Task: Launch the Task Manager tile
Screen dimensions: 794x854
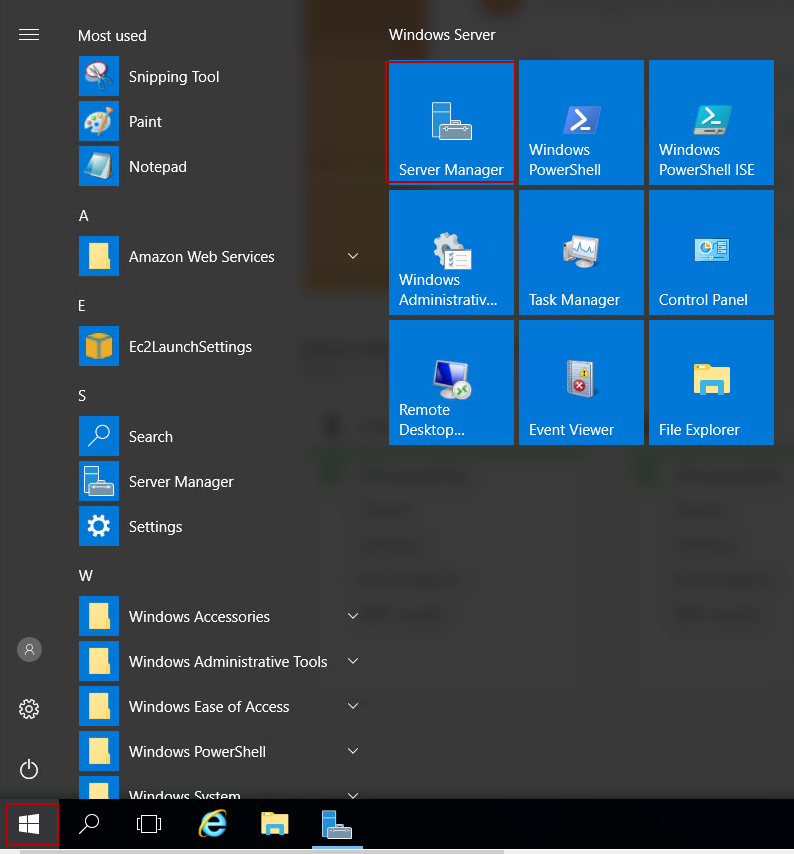Action: (581, 252)
